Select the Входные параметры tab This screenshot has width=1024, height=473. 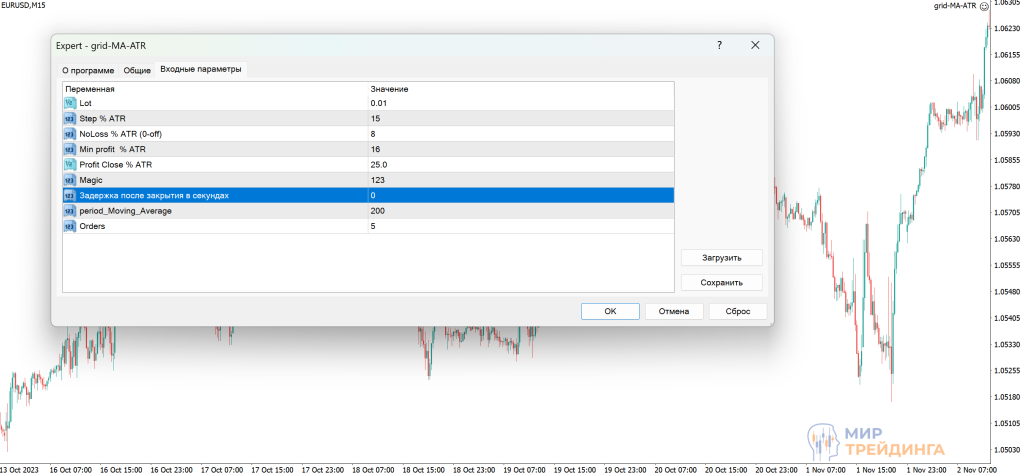pos(201,69)
